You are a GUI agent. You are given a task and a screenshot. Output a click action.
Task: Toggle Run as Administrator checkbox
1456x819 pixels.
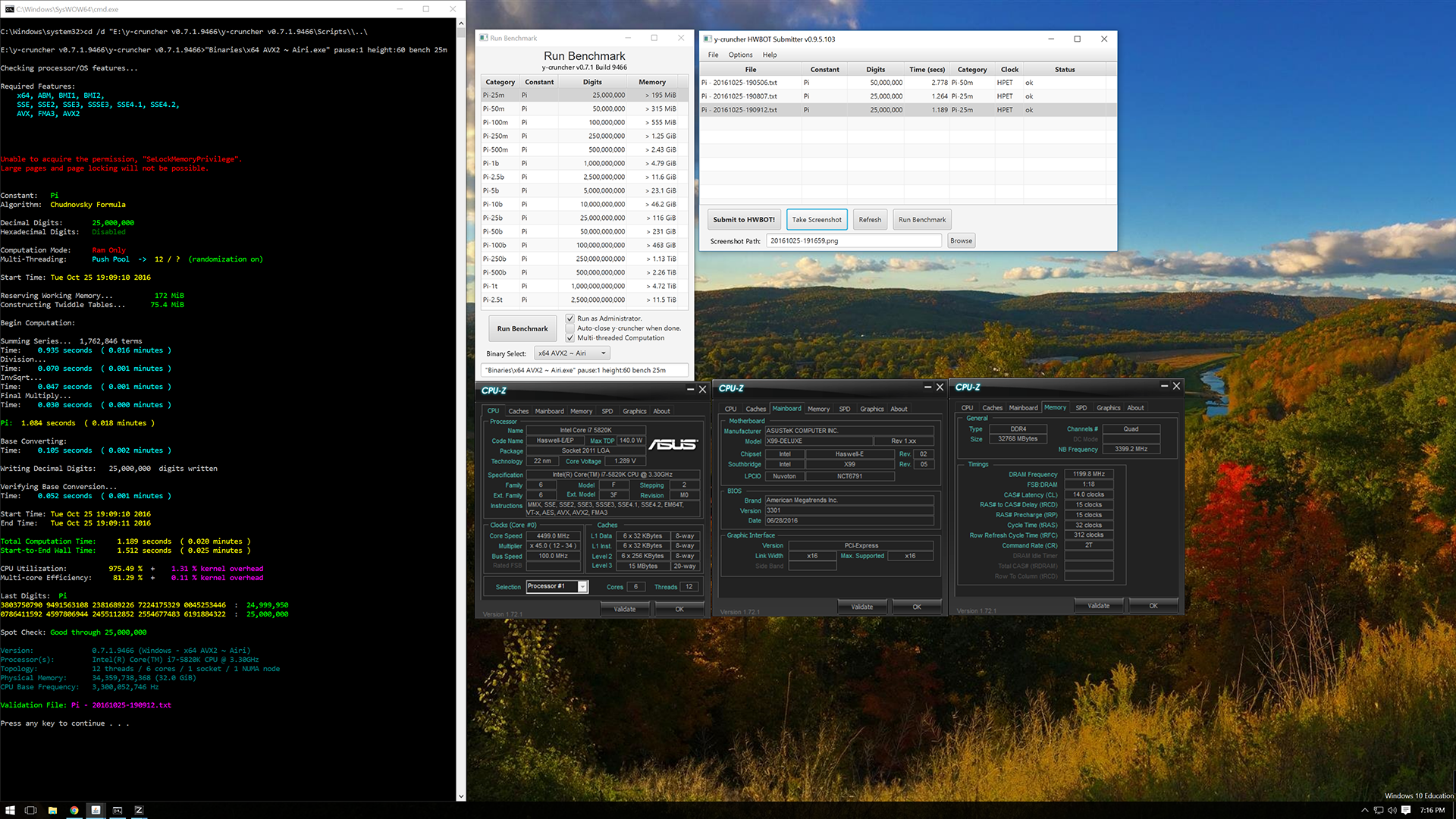(x=570, y=318)
